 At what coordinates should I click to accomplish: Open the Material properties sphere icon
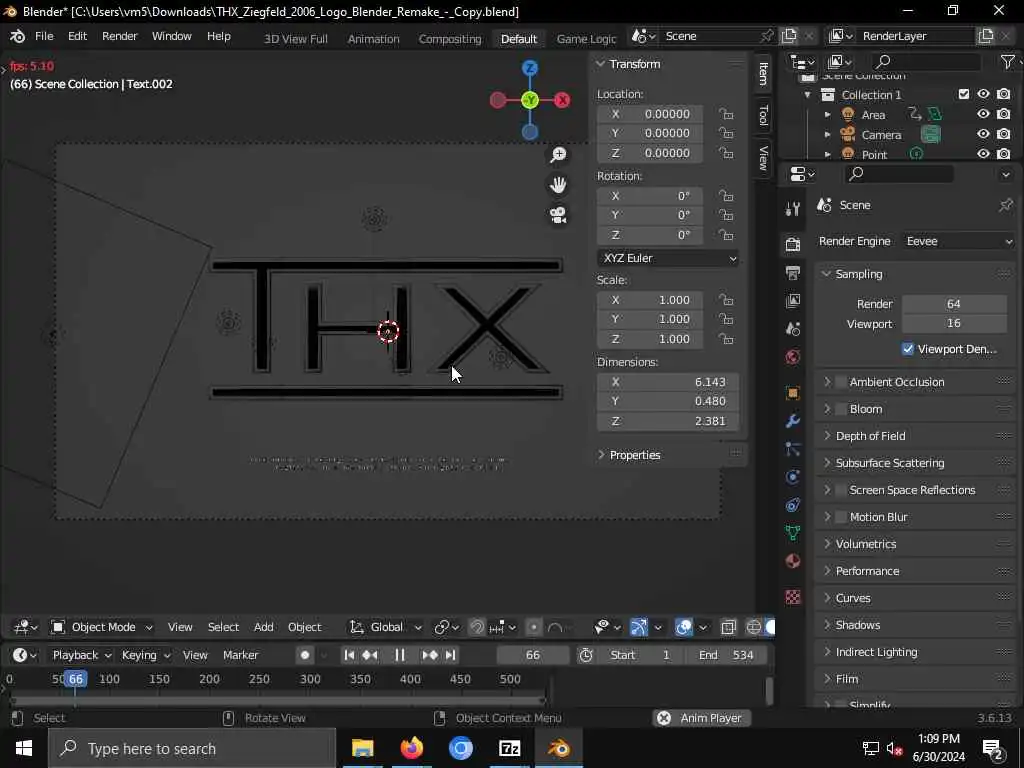[793, 561]
